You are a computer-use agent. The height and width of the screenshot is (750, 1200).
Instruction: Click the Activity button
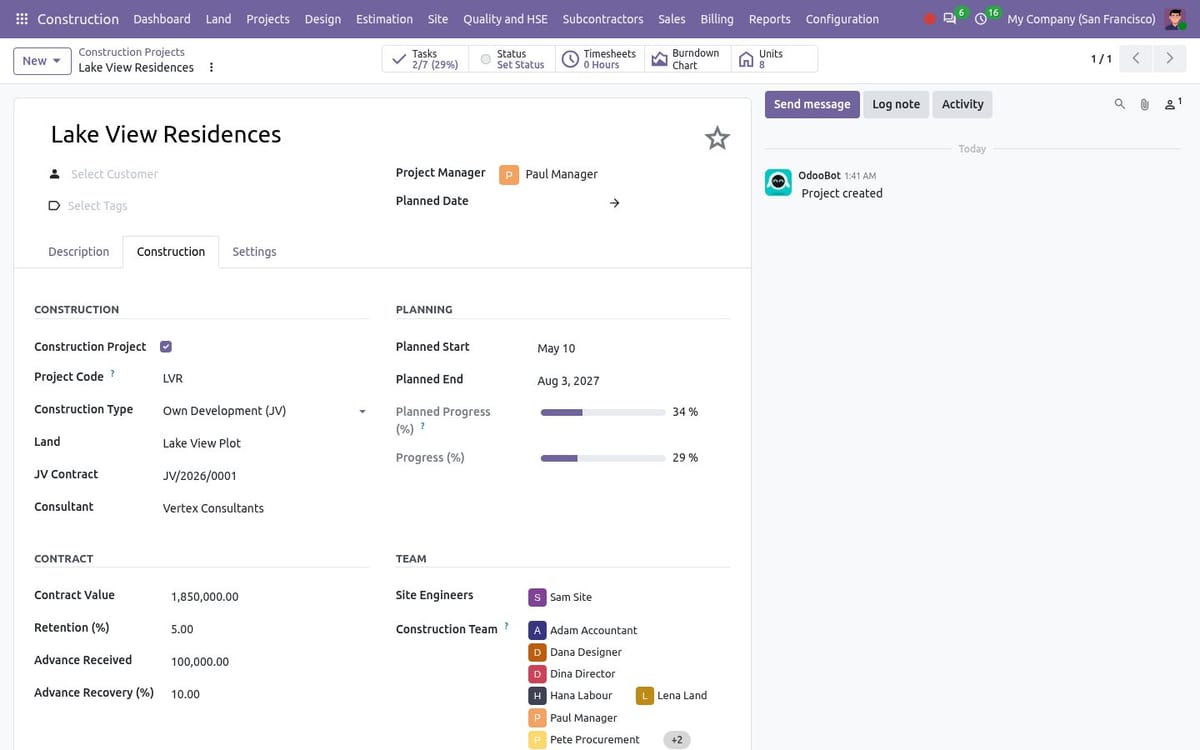tap(963, 104)
